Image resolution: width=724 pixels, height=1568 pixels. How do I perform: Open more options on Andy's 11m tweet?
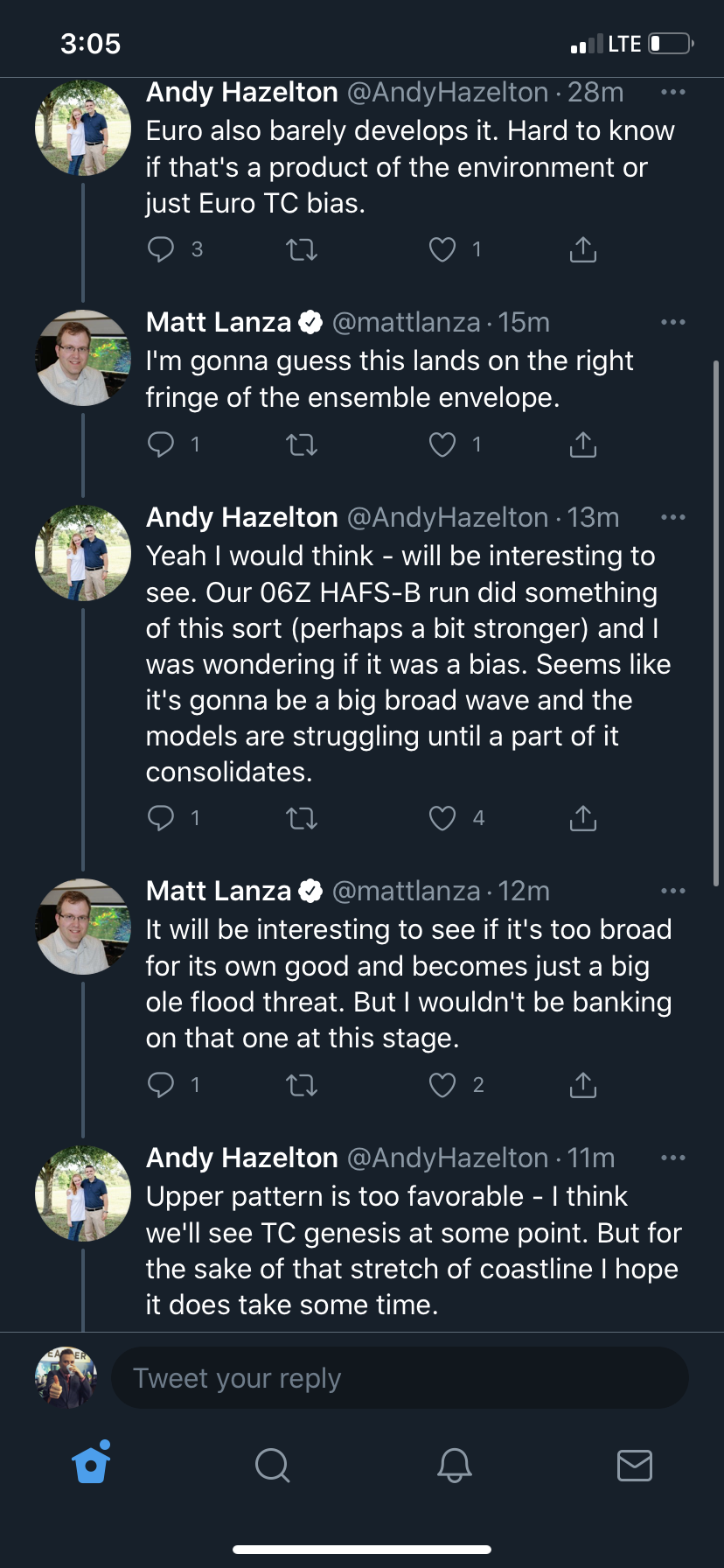tap(672, 1158)
